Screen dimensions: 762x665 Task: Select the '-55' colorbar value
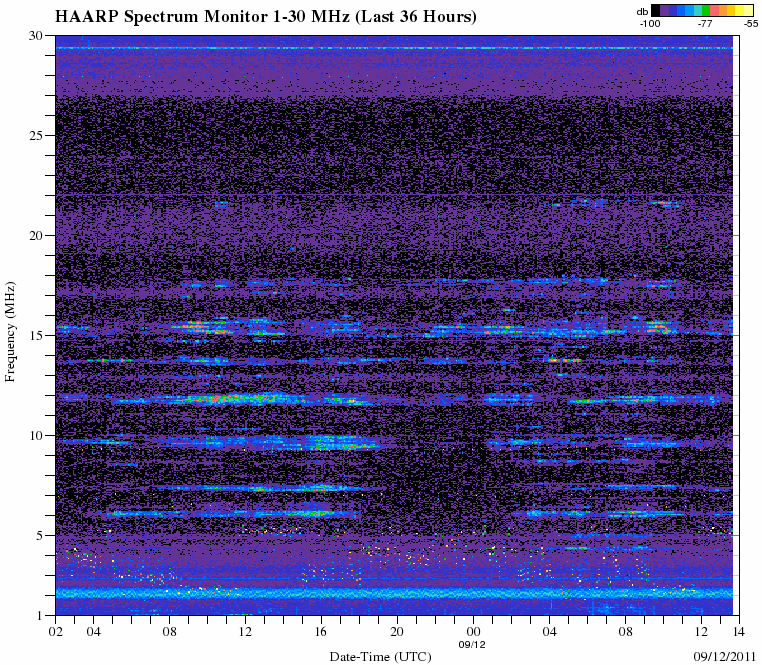click(x=751, y=23)
